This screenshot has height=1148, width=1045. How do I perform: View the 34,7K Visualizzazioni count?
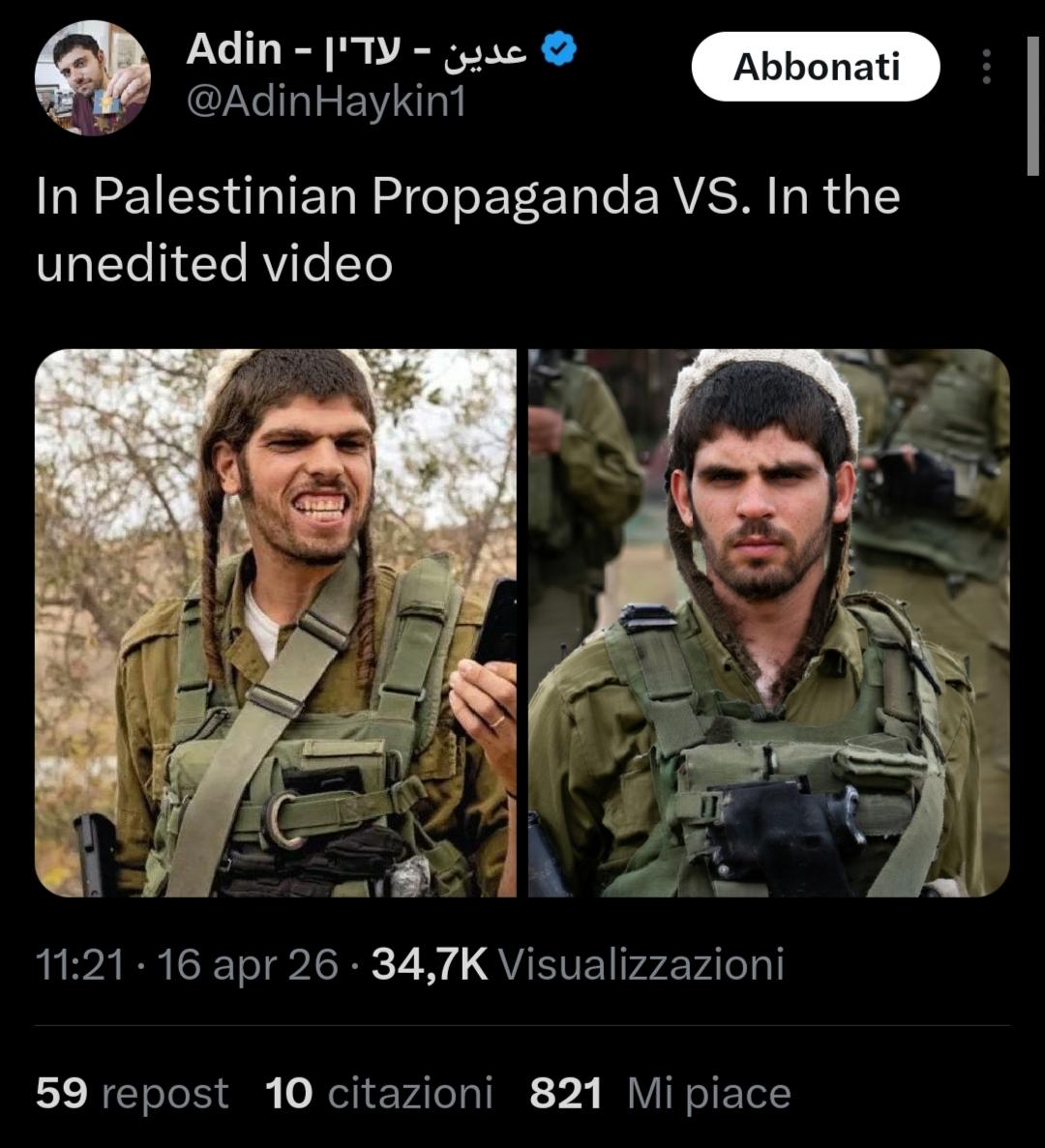[578, 964]
